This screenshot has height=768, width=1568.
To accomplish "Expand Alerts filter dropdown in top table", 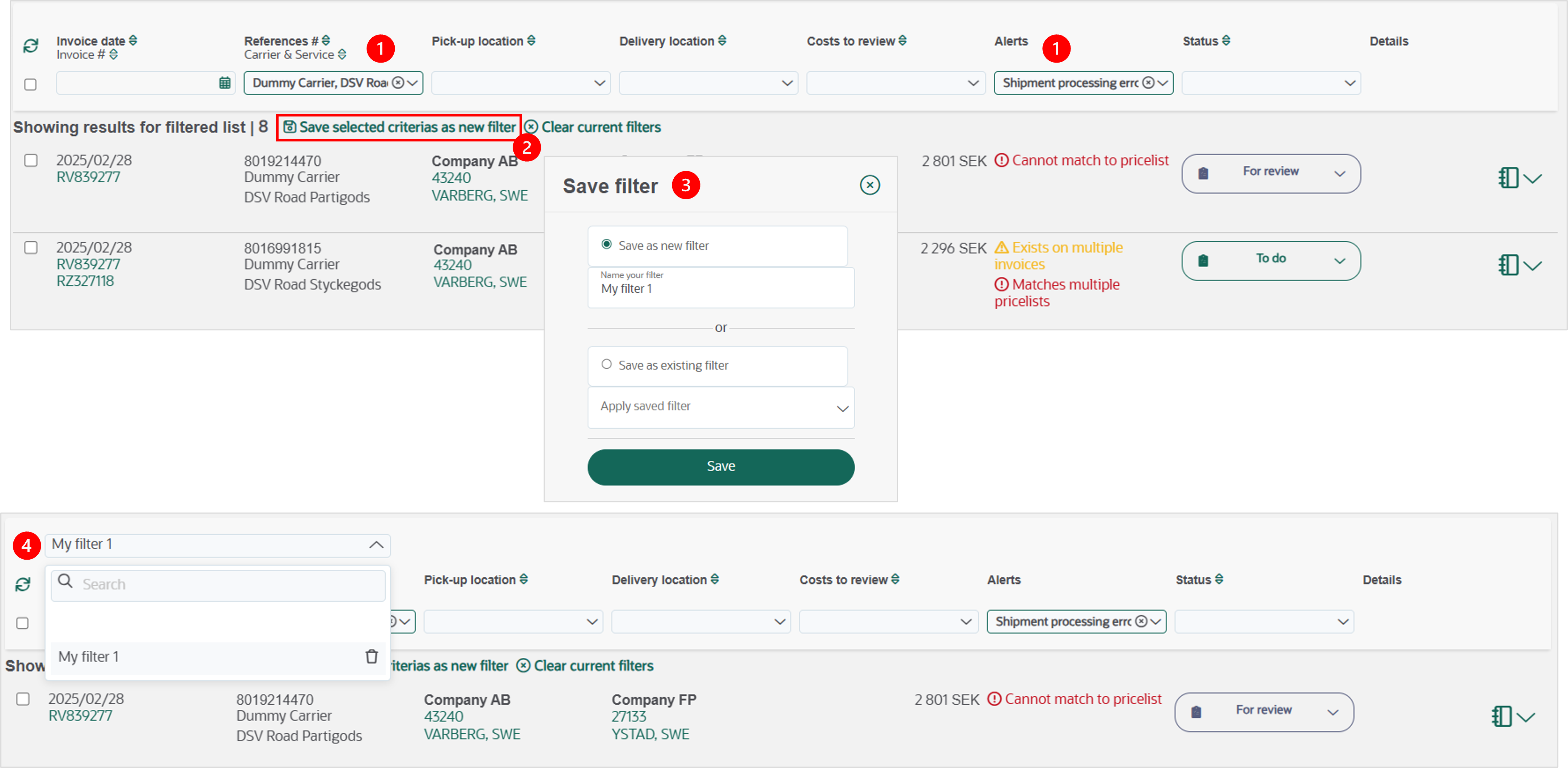I will coord(1162,83).
